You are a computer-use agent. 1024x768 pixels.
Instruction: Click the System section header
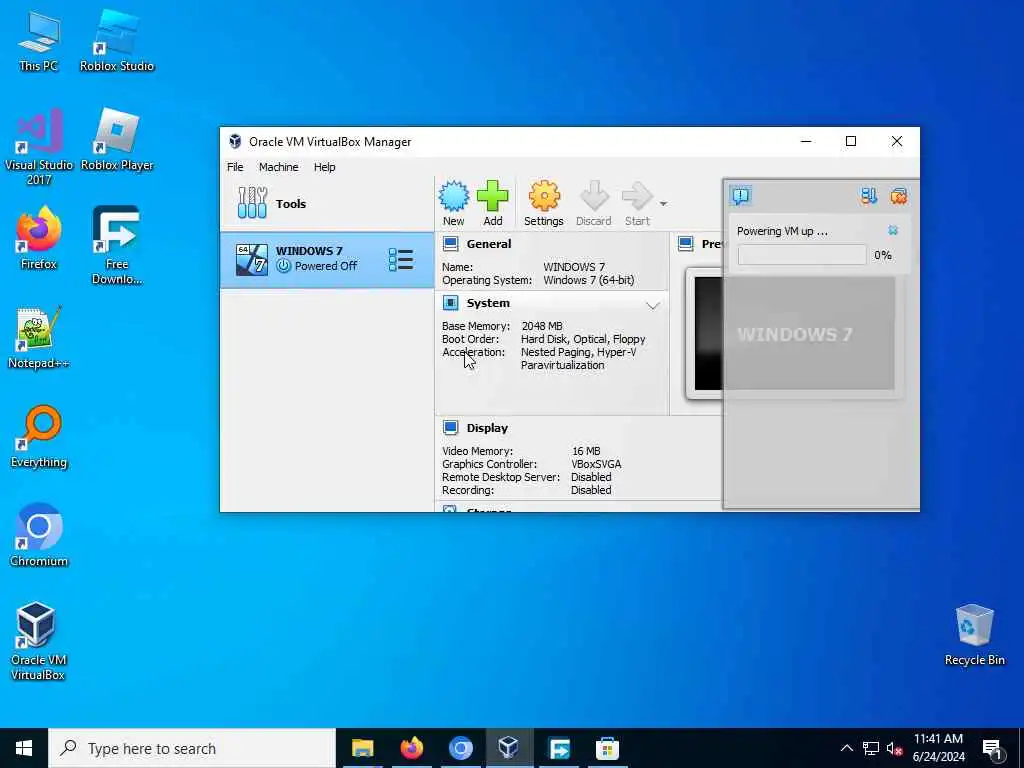(x=488, y=303)
